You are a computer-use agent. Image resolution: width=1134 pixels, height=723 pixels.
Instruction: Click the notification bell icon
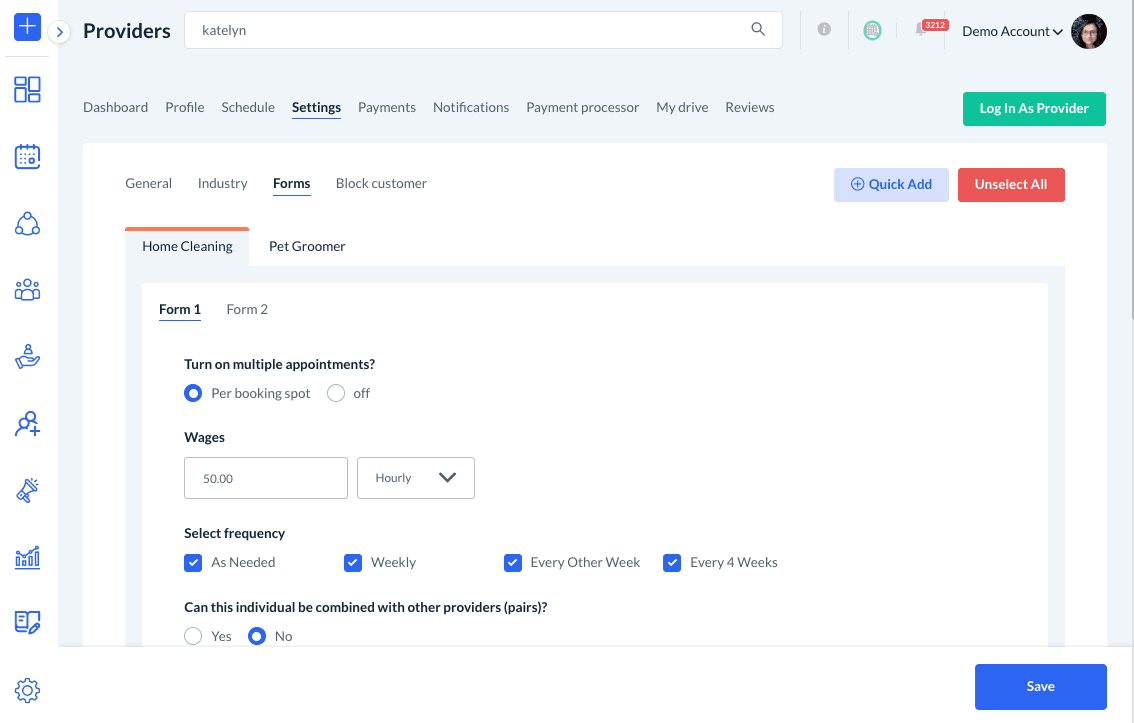click(x=920, y=31)
